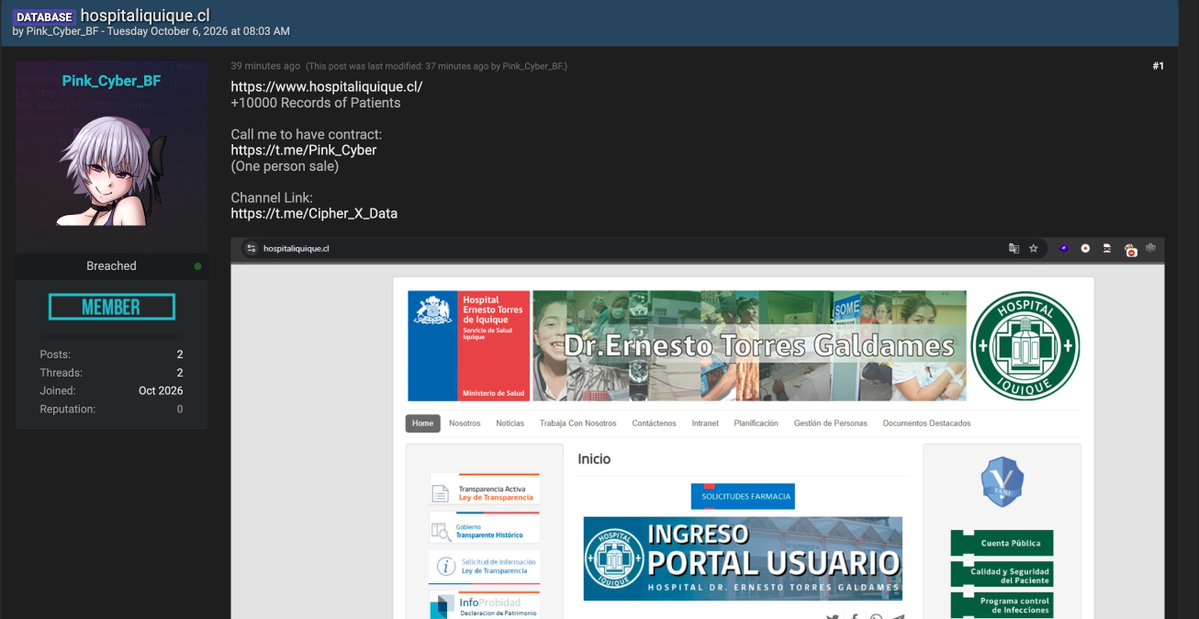Open the Contáctenos menu item
1199x619 pixels.
point(654,423)
